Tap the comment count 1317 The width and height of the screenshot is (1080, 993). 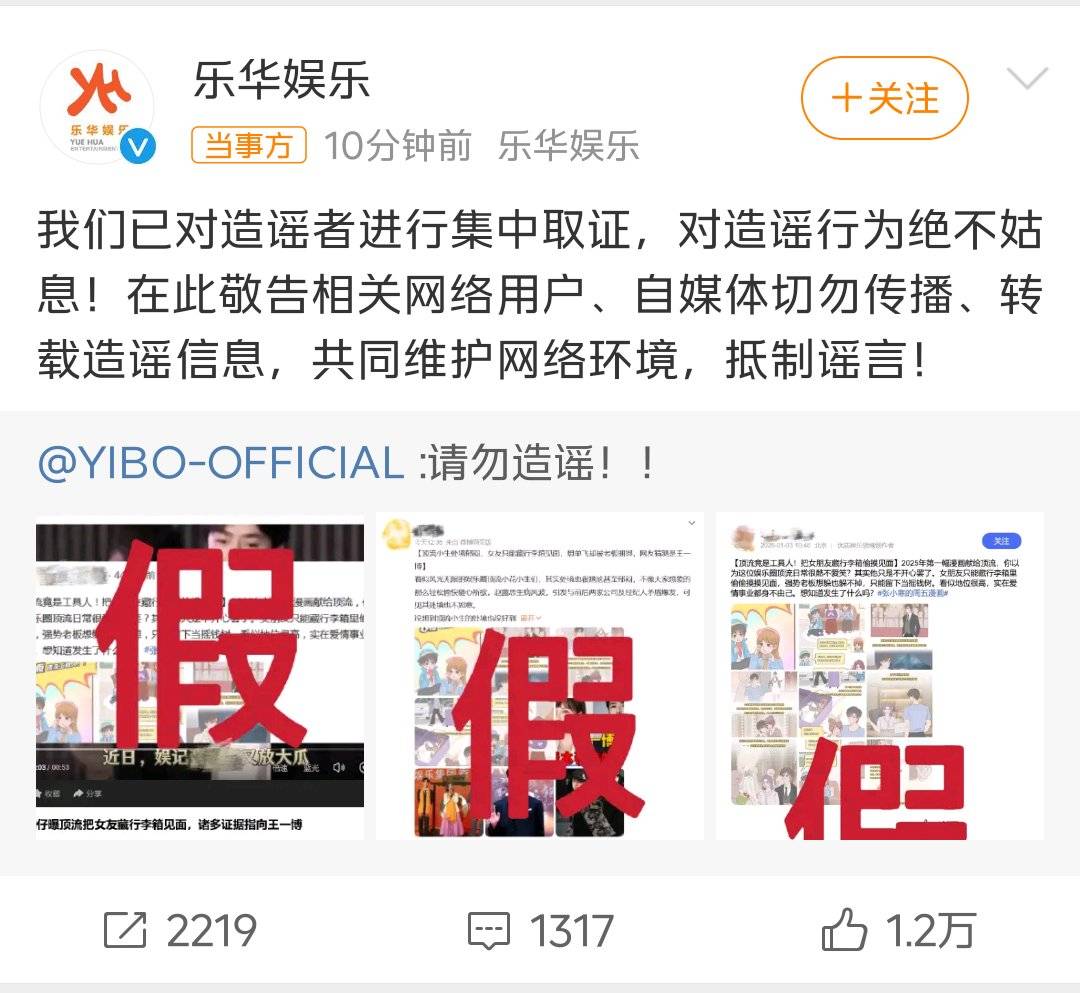(571, 931)
